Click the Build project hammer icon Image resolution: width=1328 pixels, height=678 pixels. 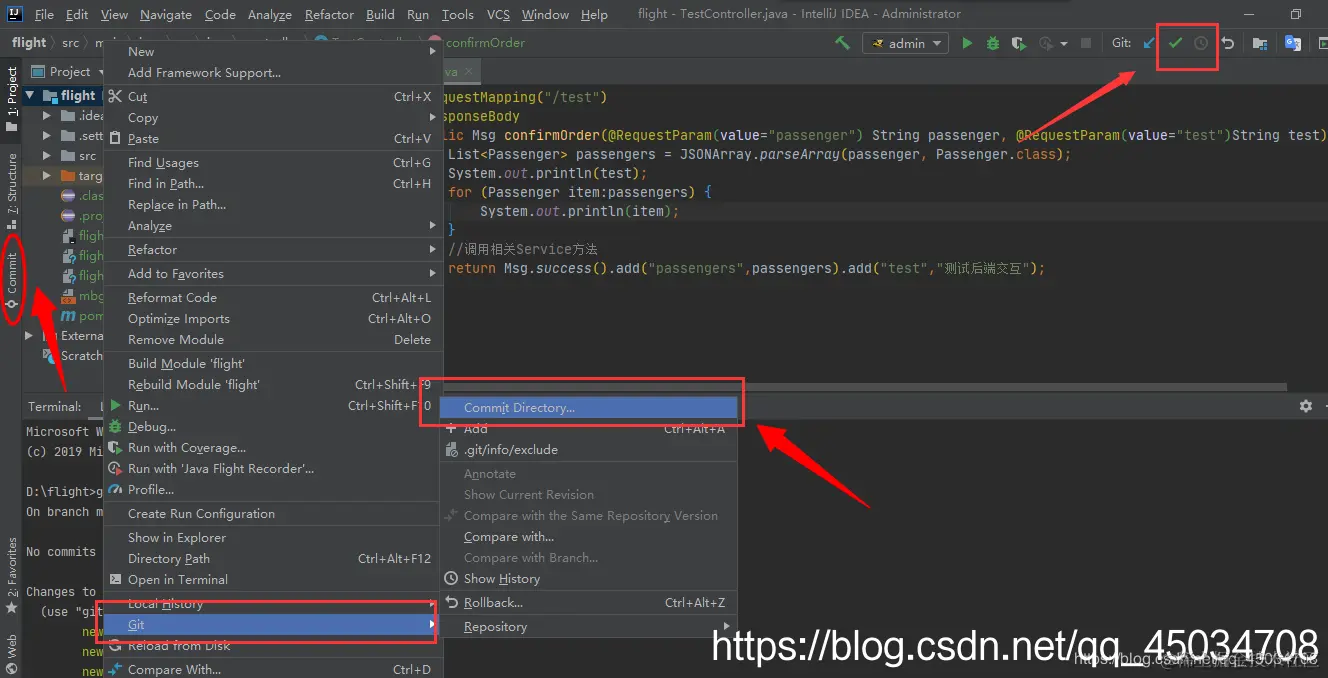point(843,43)
